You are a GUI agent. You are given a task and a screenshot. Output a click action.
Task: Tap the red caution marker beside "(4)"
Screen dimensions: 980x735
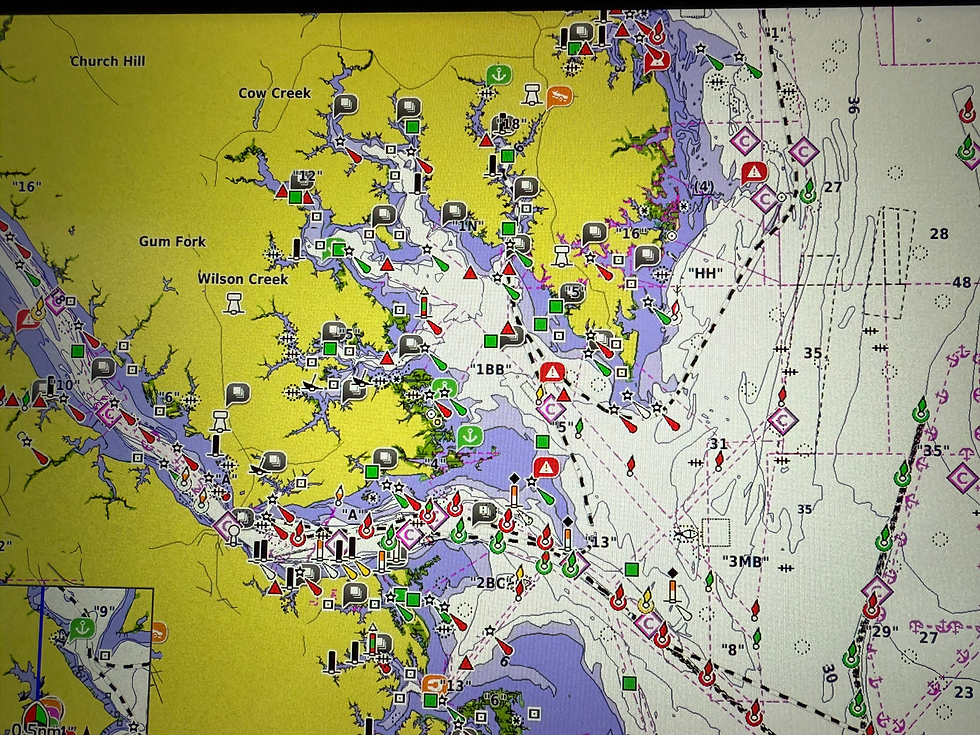(754, 171)
